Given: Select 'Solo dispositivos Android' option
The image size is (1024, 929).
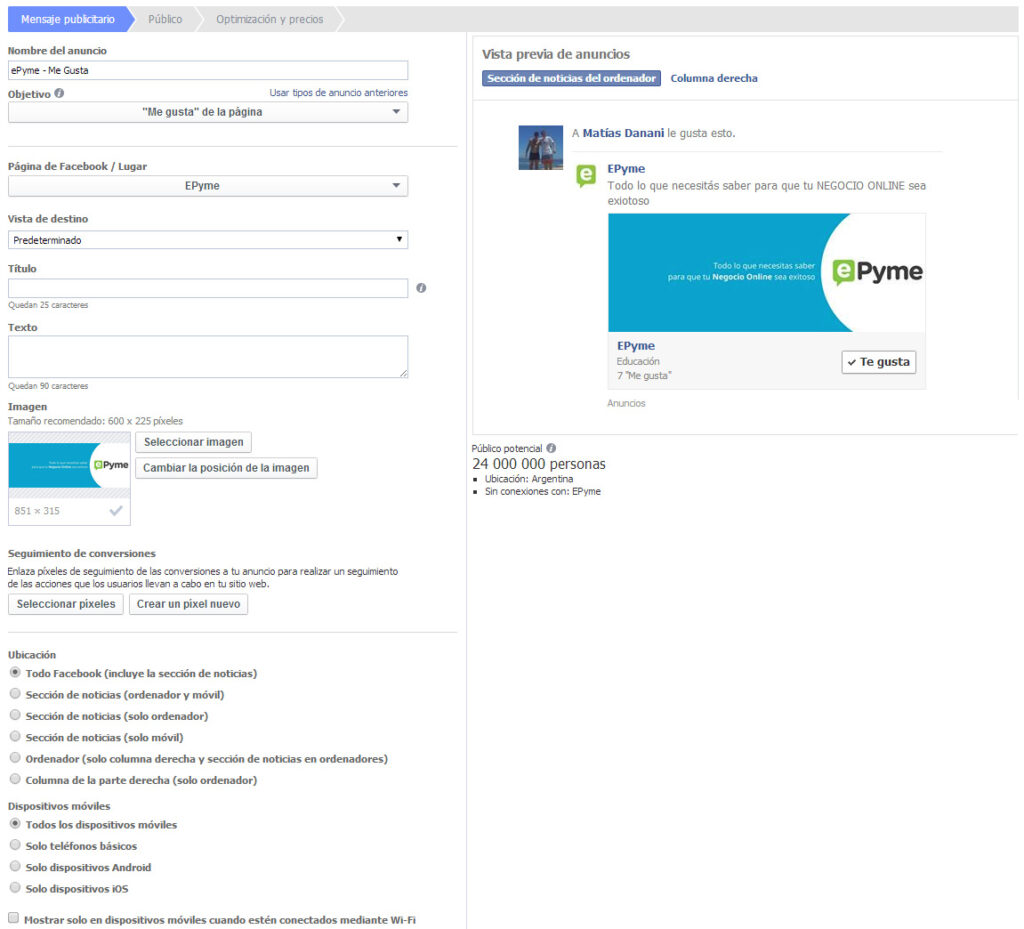Looking at the screenshot, I should [x=15, y=867].
